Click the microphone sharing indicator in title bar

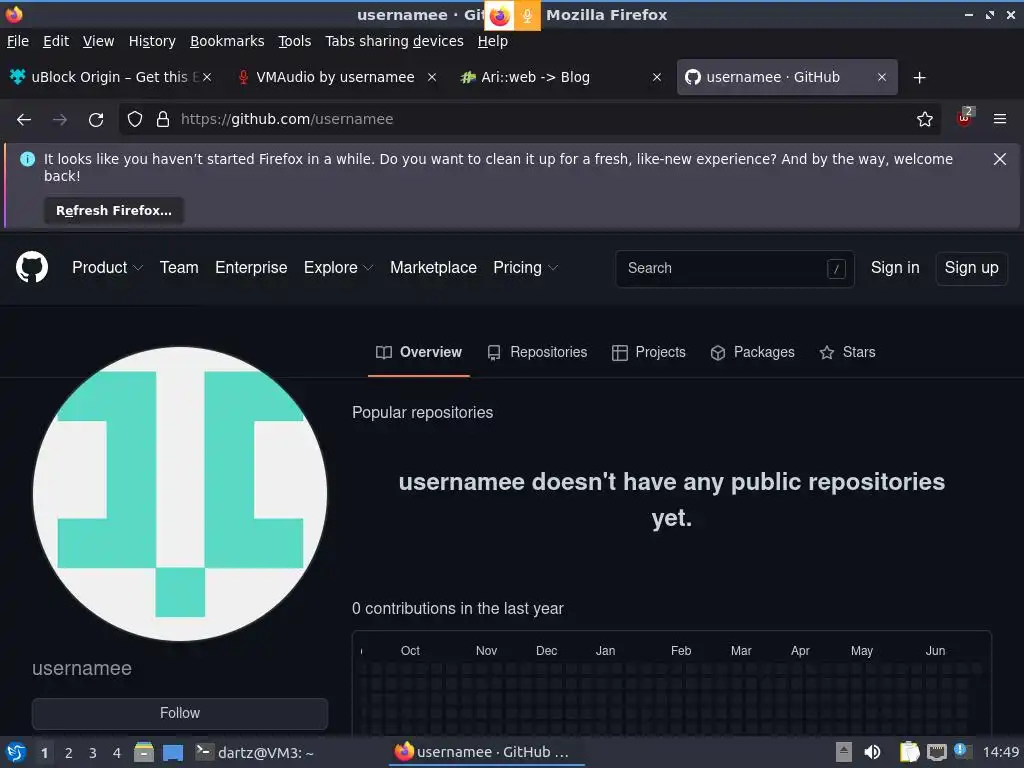tap(527, 16)
